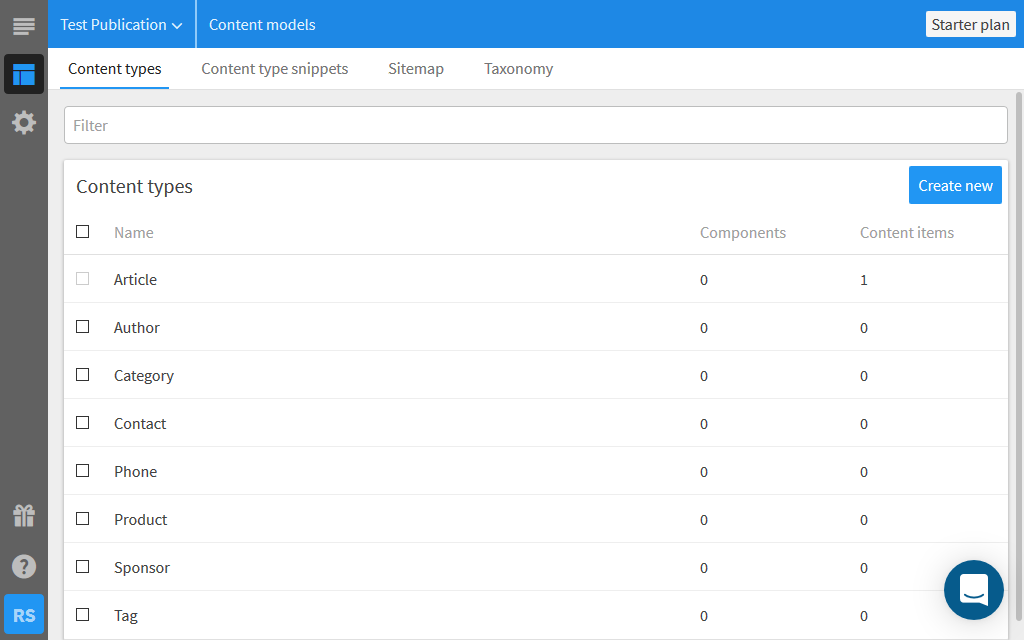Open the RS user profile avatar
This screenshot has height=640, width=1024.
click(24, 615)
